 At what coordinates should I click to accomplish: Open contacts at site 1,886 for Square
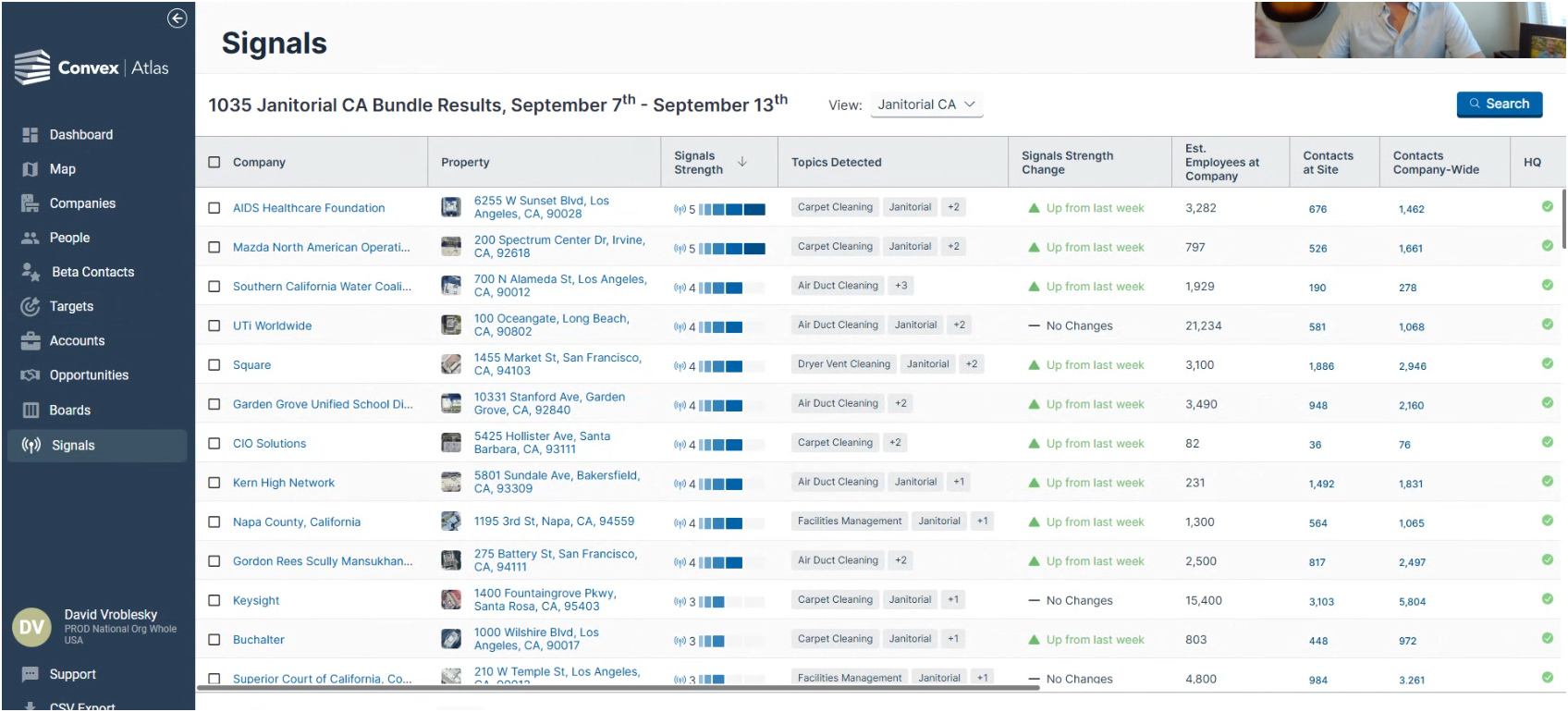(1321, 366)
